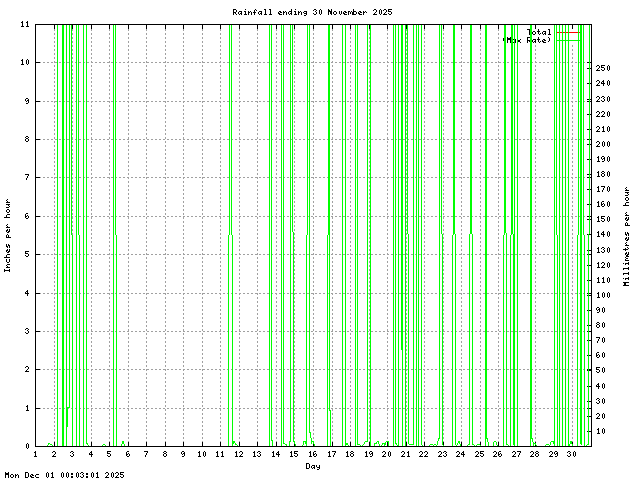Click the 240 tick on the millimetres axis
640x480 pixels.
click(603, 83)
